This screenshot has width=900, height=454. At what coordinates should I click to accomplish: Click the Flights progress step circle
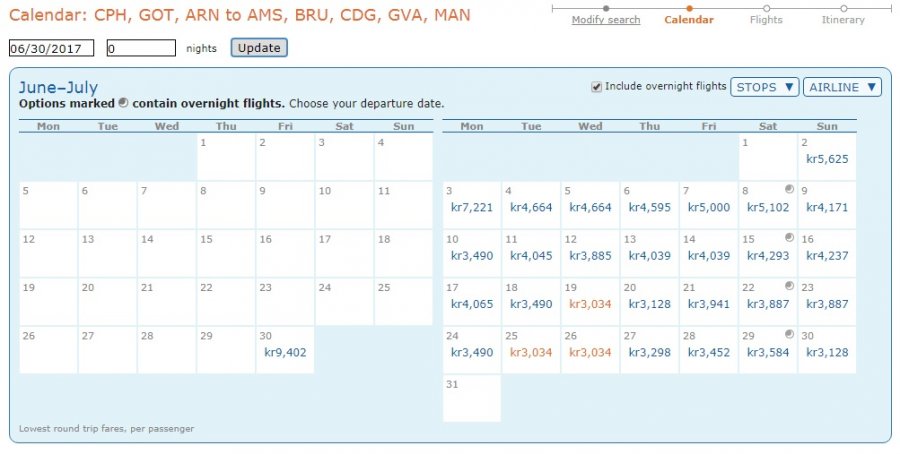point(766,8)
